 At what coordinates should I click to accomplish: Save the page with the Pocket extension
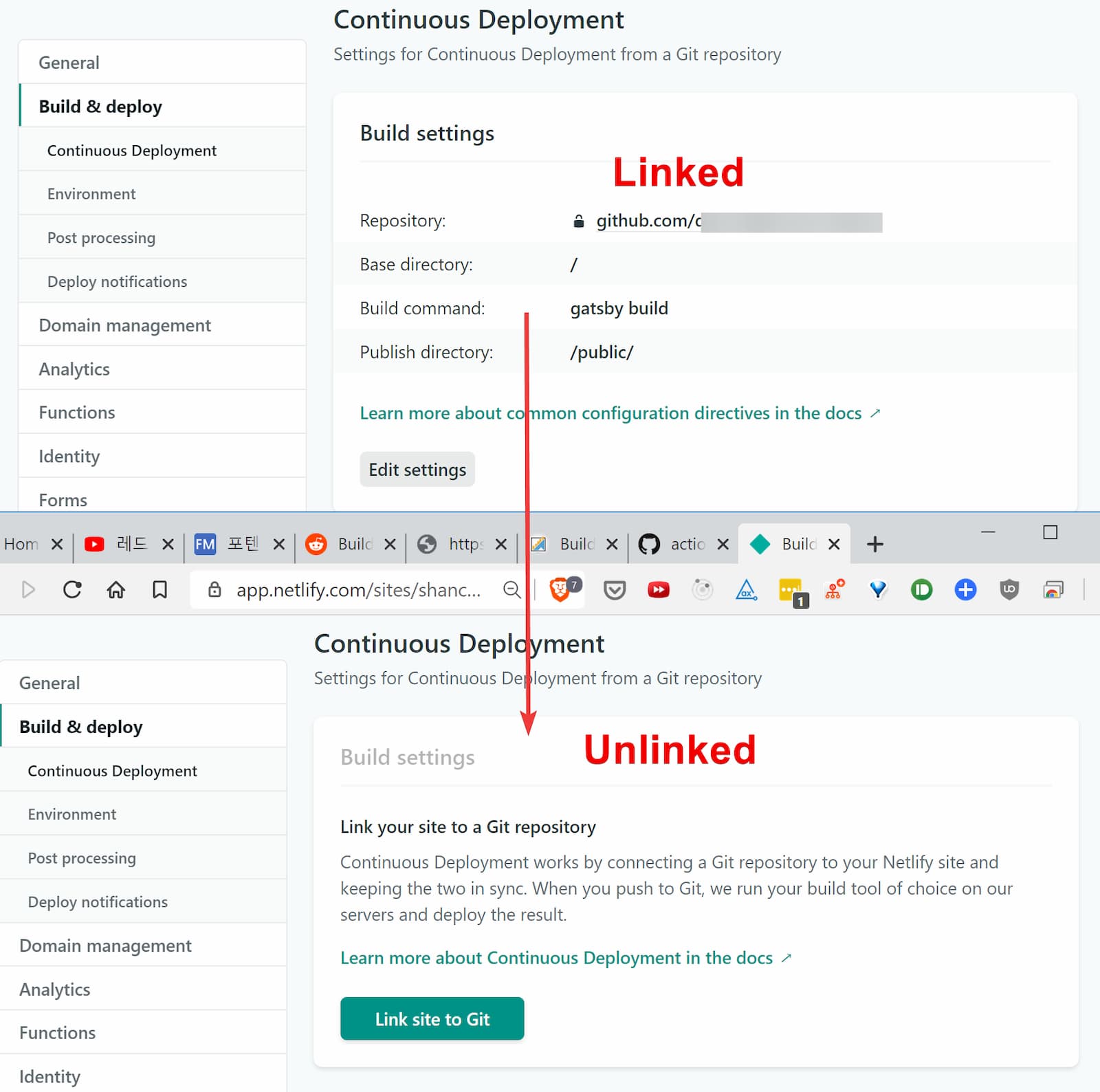tap(614, 589)
